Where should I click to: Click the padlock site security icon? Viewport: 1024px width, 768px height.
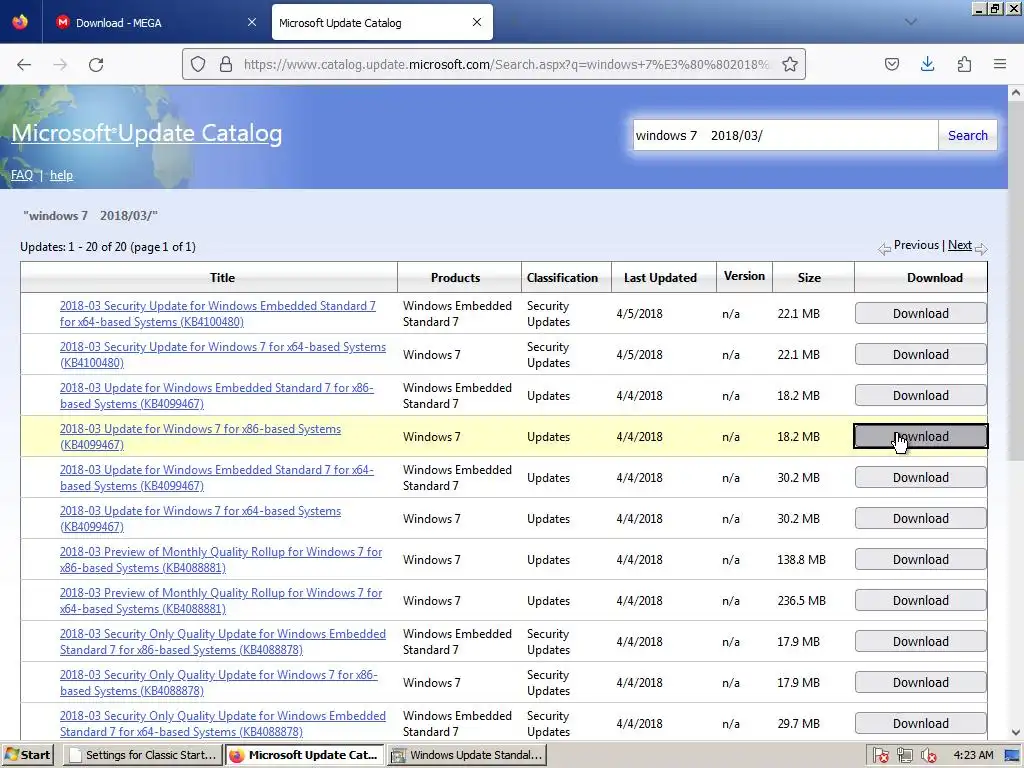(226, 64)
